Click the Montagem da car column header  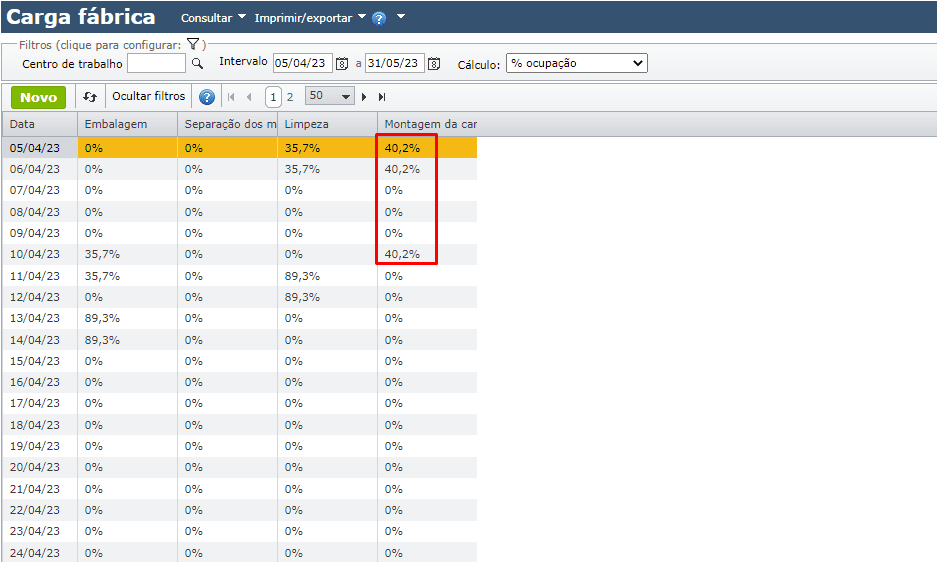(427, 124)
